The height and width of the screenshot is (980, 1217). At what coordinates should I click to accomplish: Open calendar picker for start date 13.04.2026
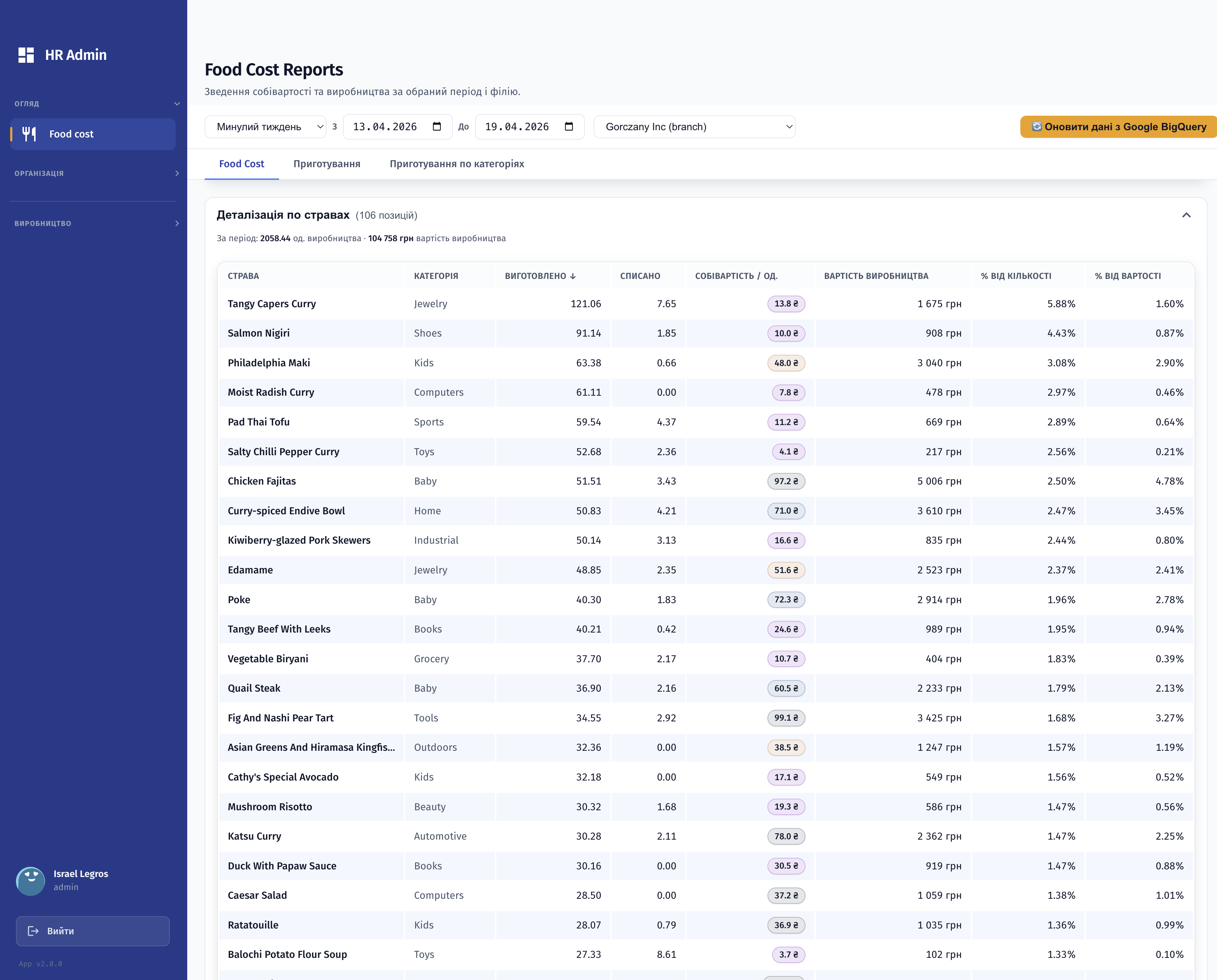(437, 127)
